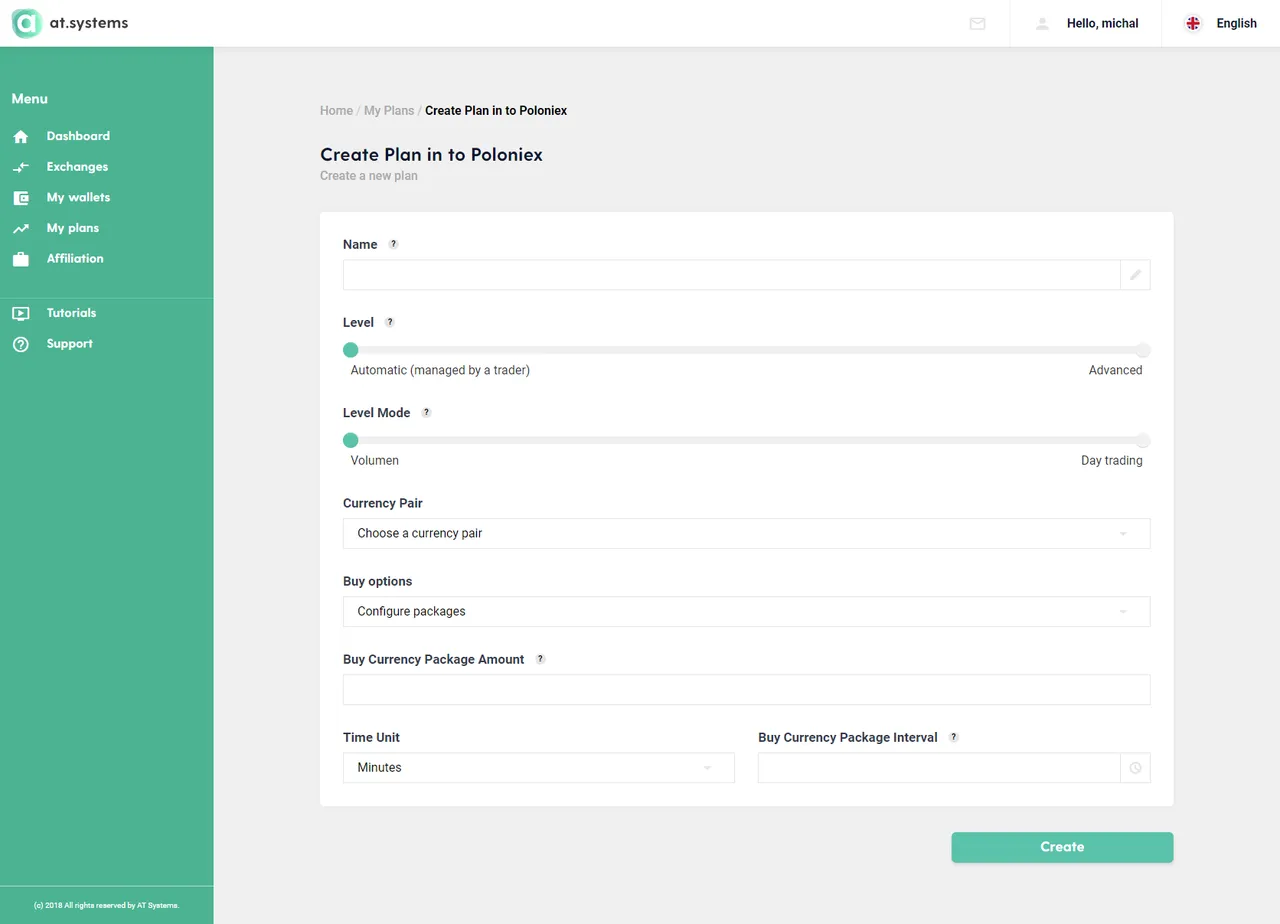The image size is (1280, 924).
Task: Set Level slider to Advanced end
Action: pos(1143,350)
